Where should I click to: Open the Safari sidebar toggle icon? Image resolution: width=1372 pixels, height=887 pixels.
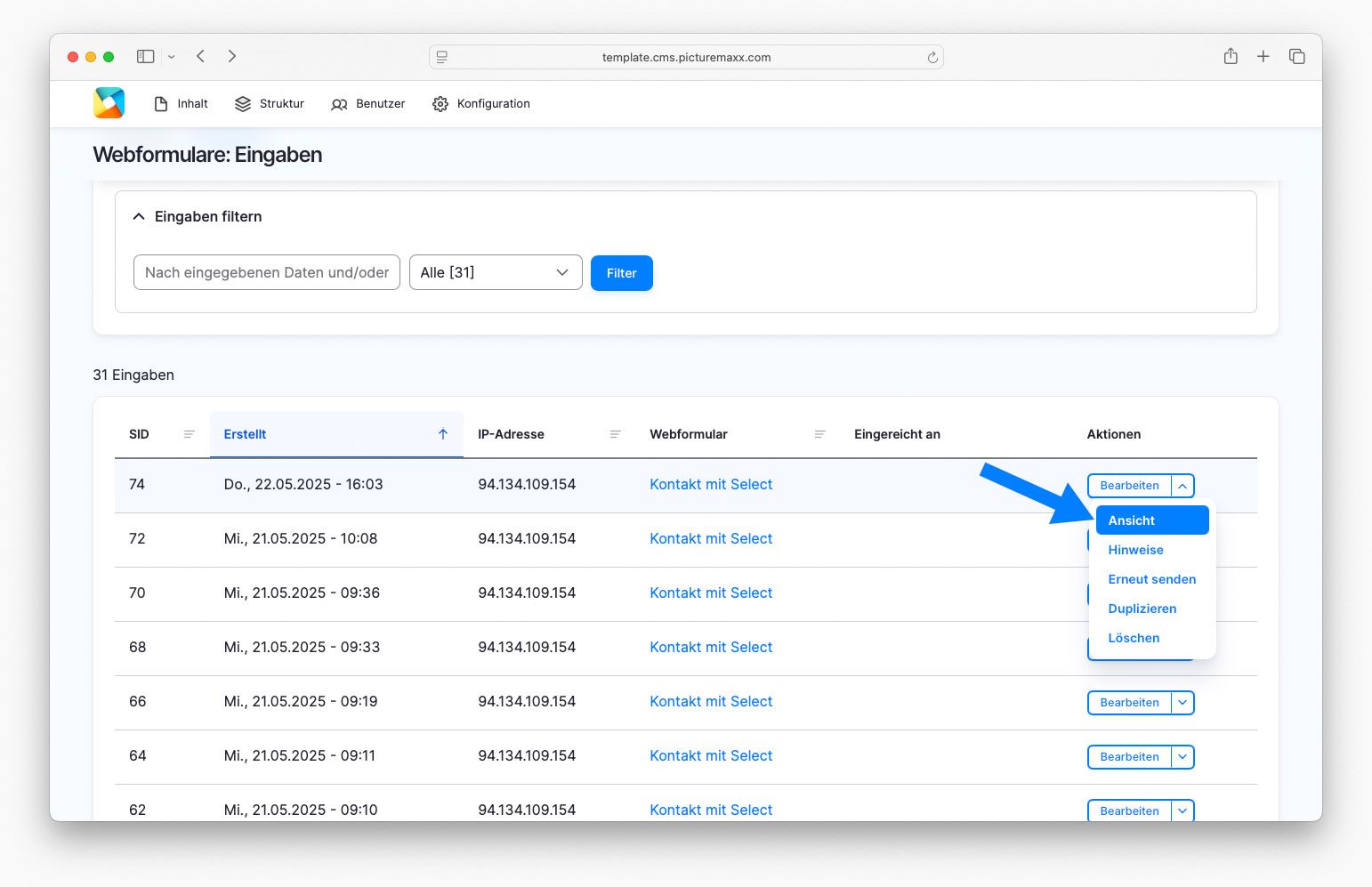tap(146, 56)
